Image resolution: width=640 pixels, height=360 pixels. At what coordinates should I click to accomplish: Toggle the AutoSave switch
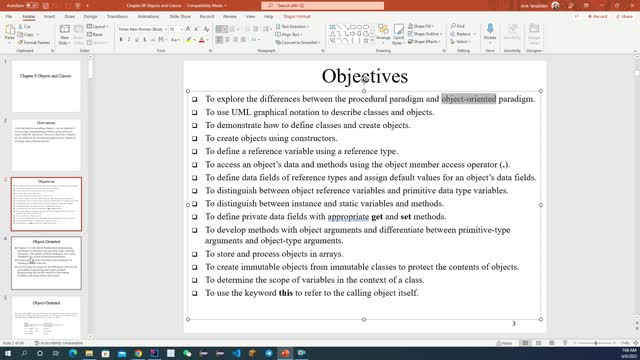tap(32, 6)
